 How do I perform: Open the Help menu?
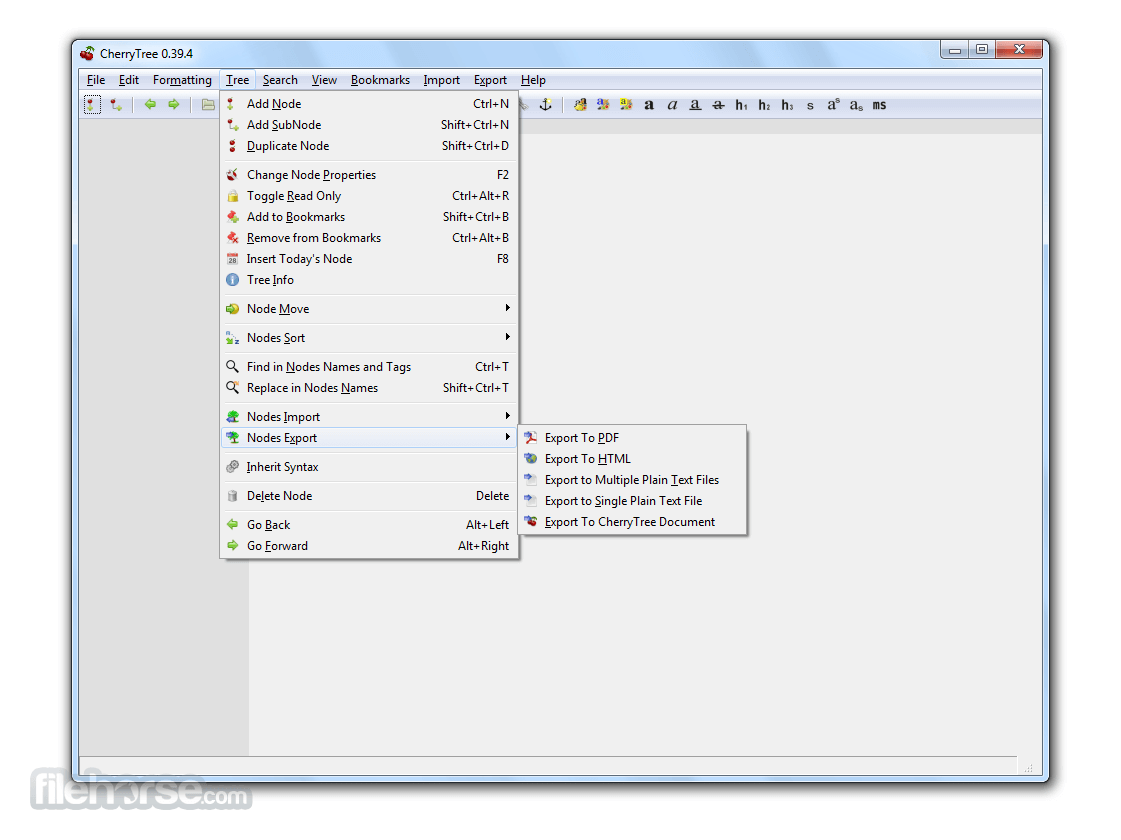pos(533,80)
